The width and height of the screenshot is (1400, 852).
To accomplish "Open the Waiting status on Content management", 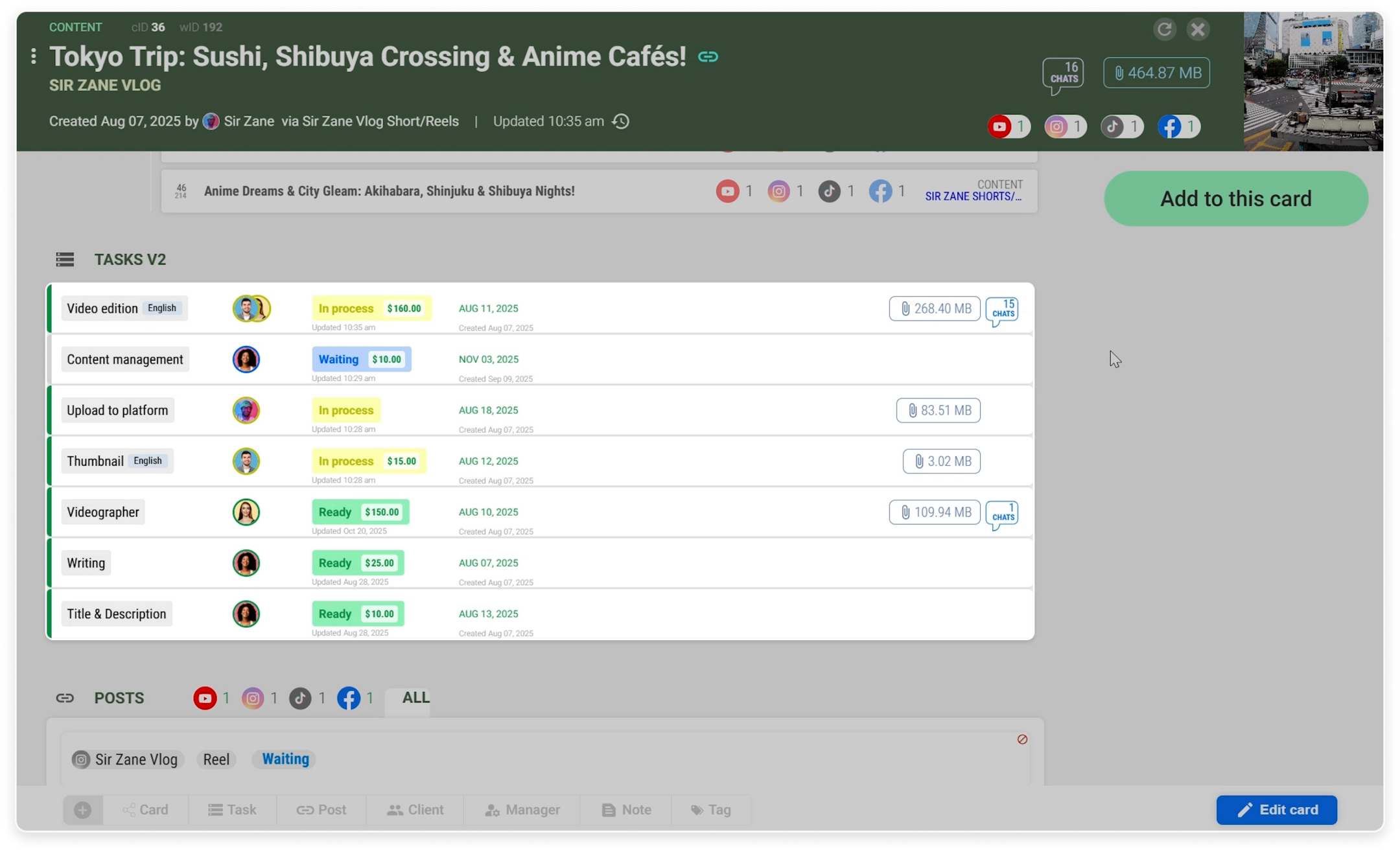I will pos(338,360).
